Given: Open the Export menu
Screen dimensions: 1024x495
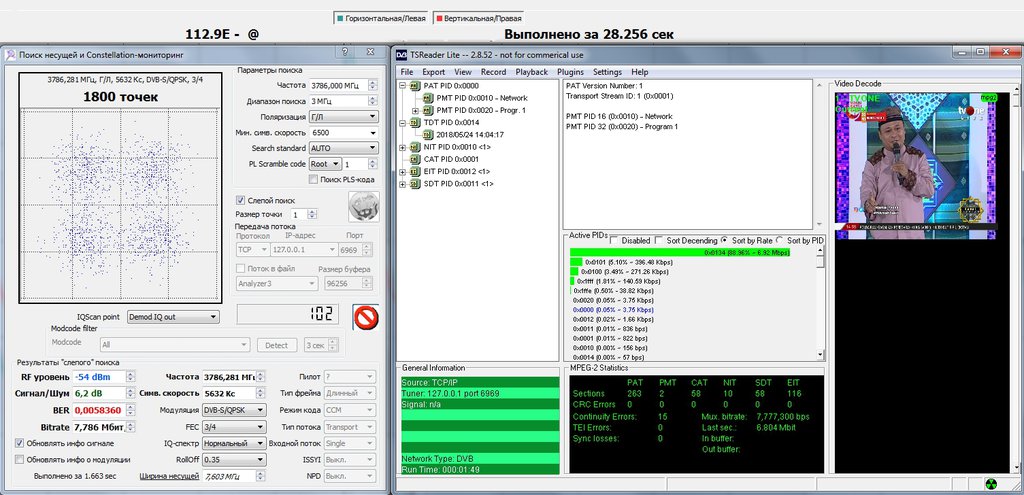Looking at the screenshot, I should click(x=433, y=72).
